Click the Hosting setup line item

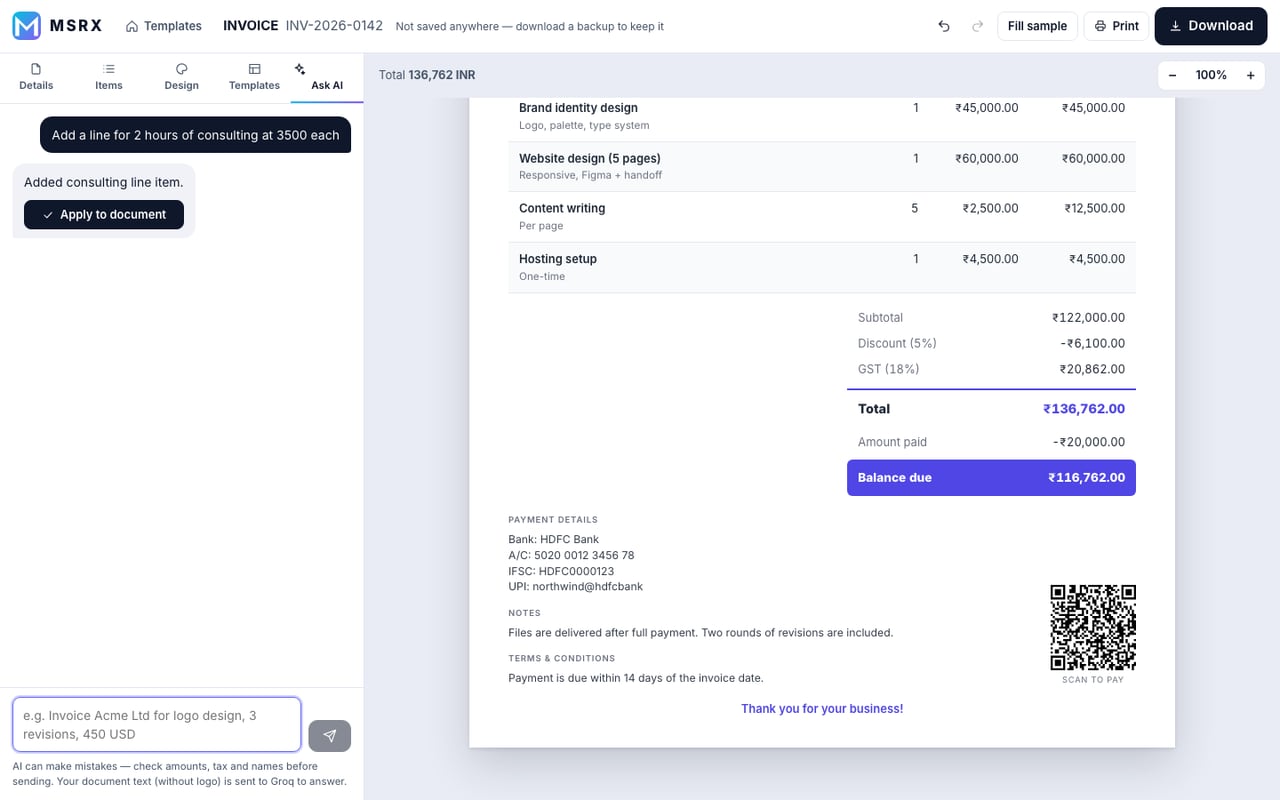coord(822,266)
